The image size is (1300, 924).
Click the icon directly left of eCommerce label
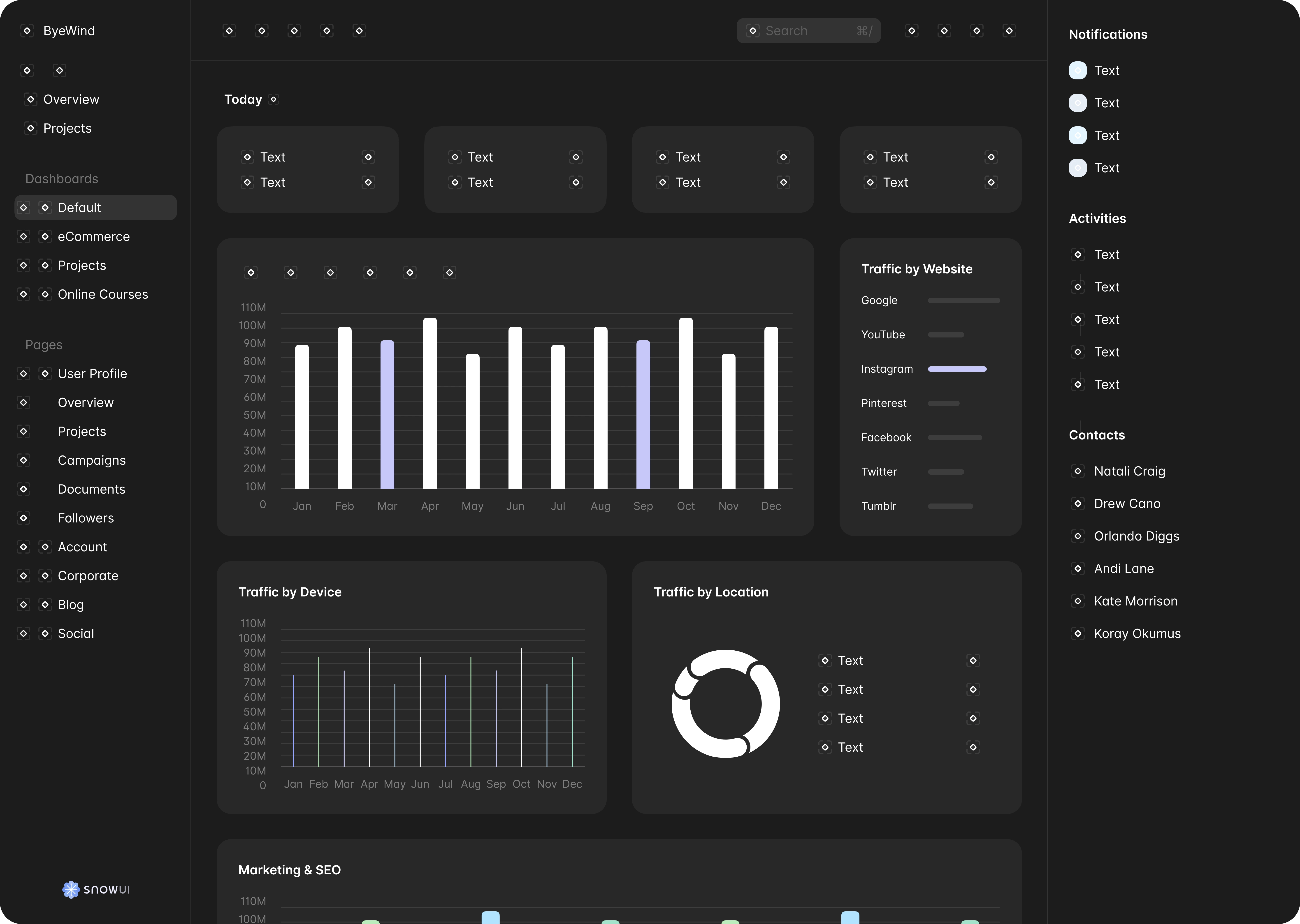(45, 237)
